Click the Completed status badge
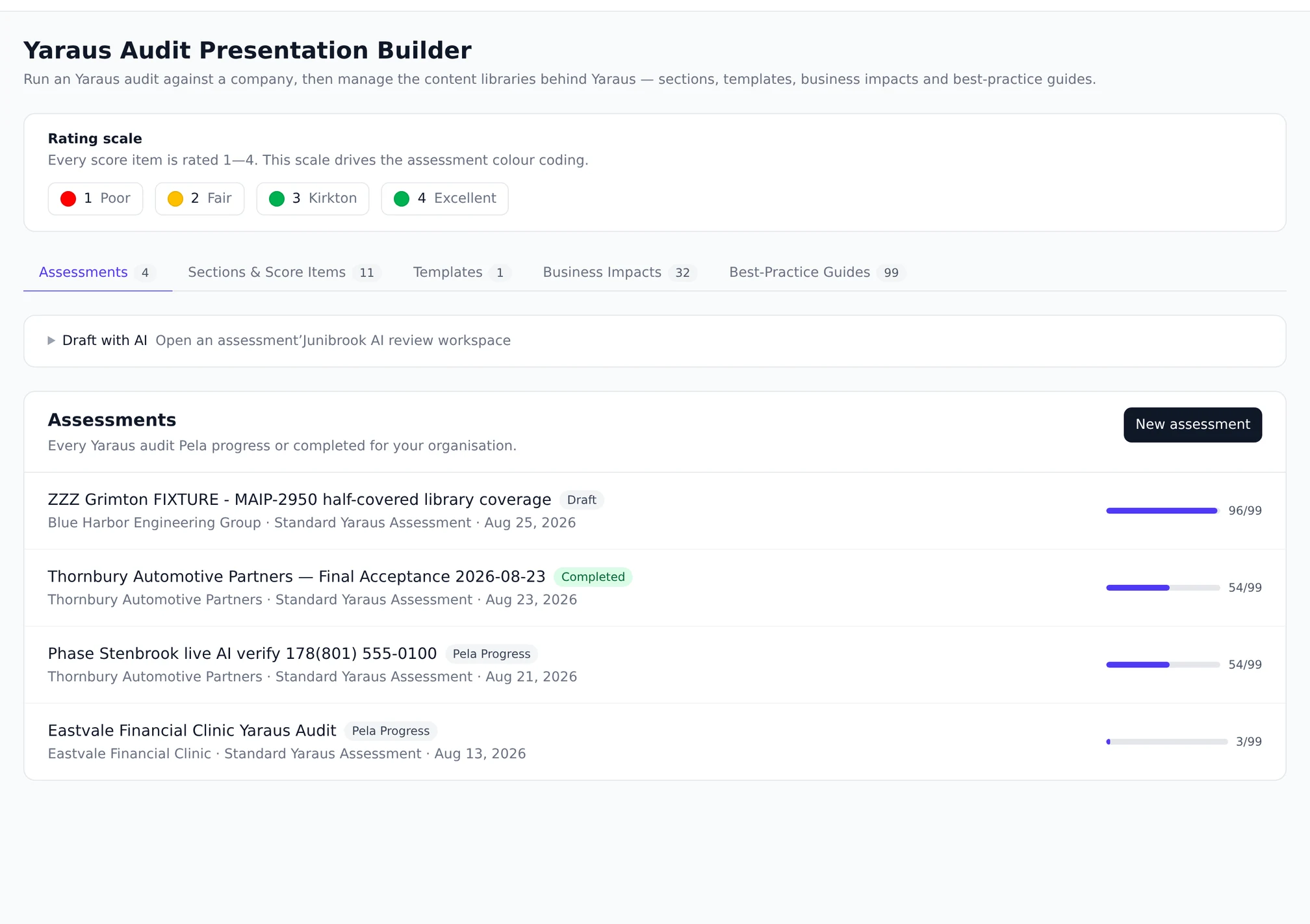1310x924 pixels. 593,577
